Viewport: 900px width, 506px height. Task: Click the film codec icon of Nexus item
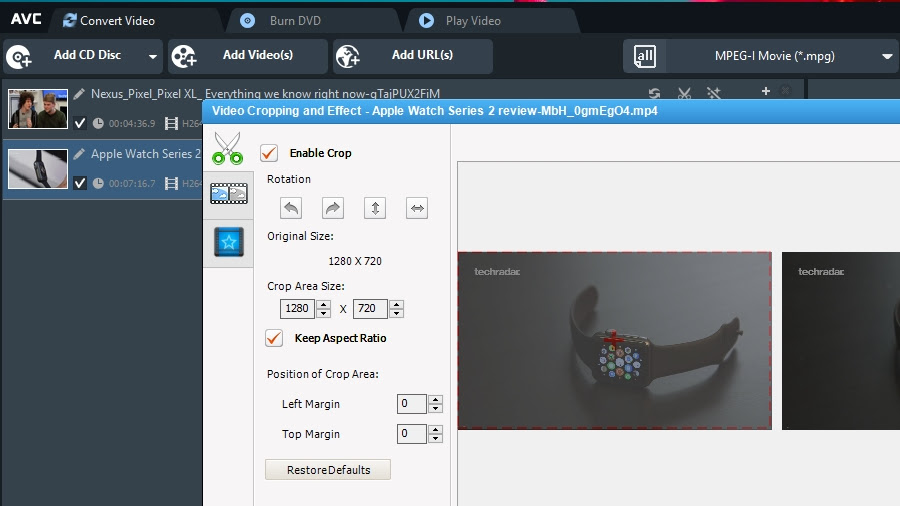[171, 123]
